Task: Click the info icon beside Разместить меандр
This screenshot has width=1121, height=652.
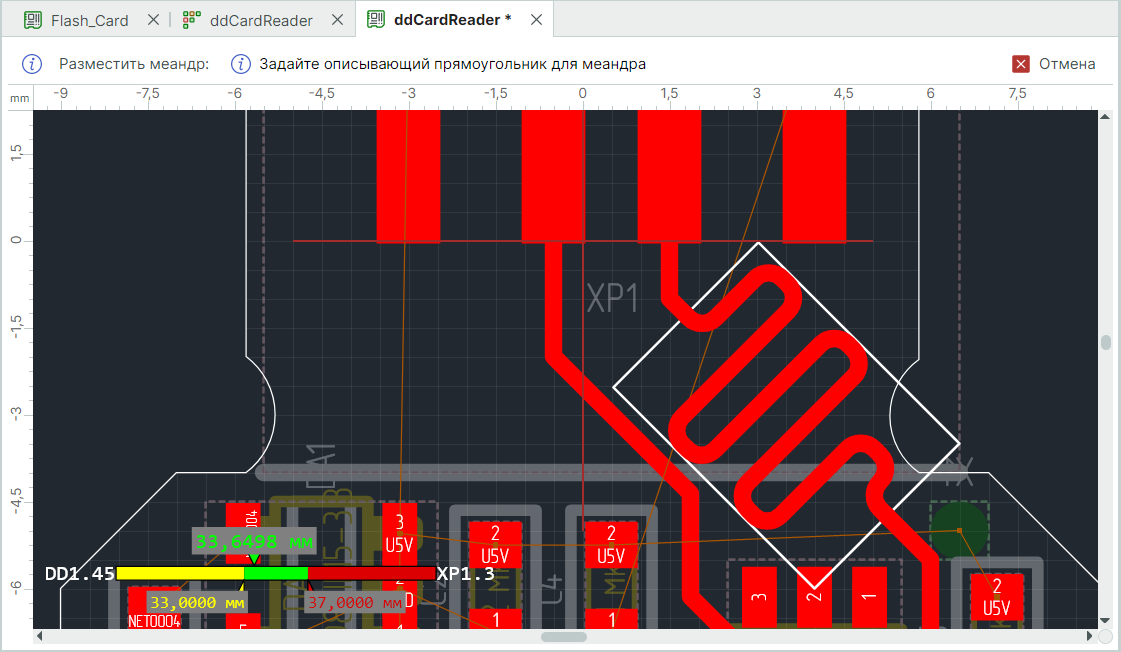Action: 32,64
